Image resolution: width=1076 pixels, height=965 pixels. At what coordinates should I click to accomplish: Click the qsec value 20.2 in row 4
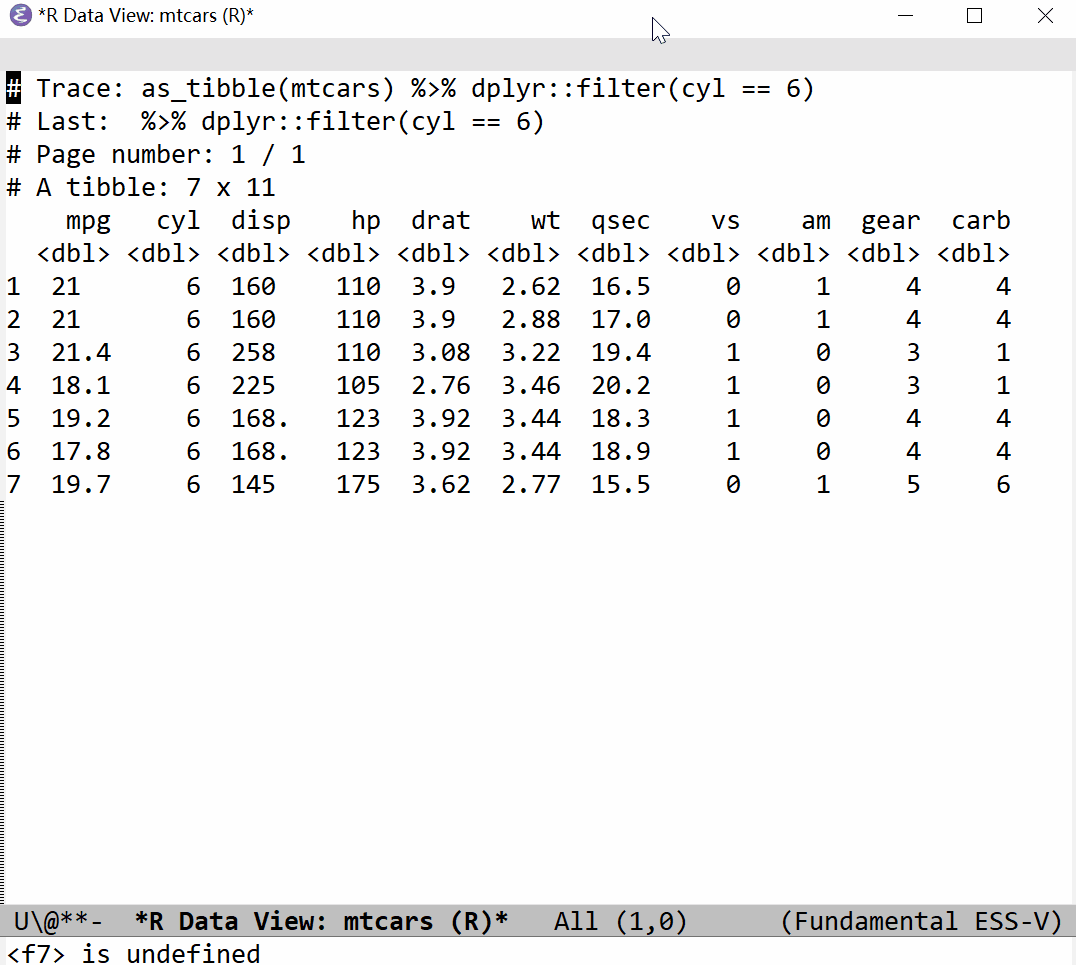click(620, 386)
